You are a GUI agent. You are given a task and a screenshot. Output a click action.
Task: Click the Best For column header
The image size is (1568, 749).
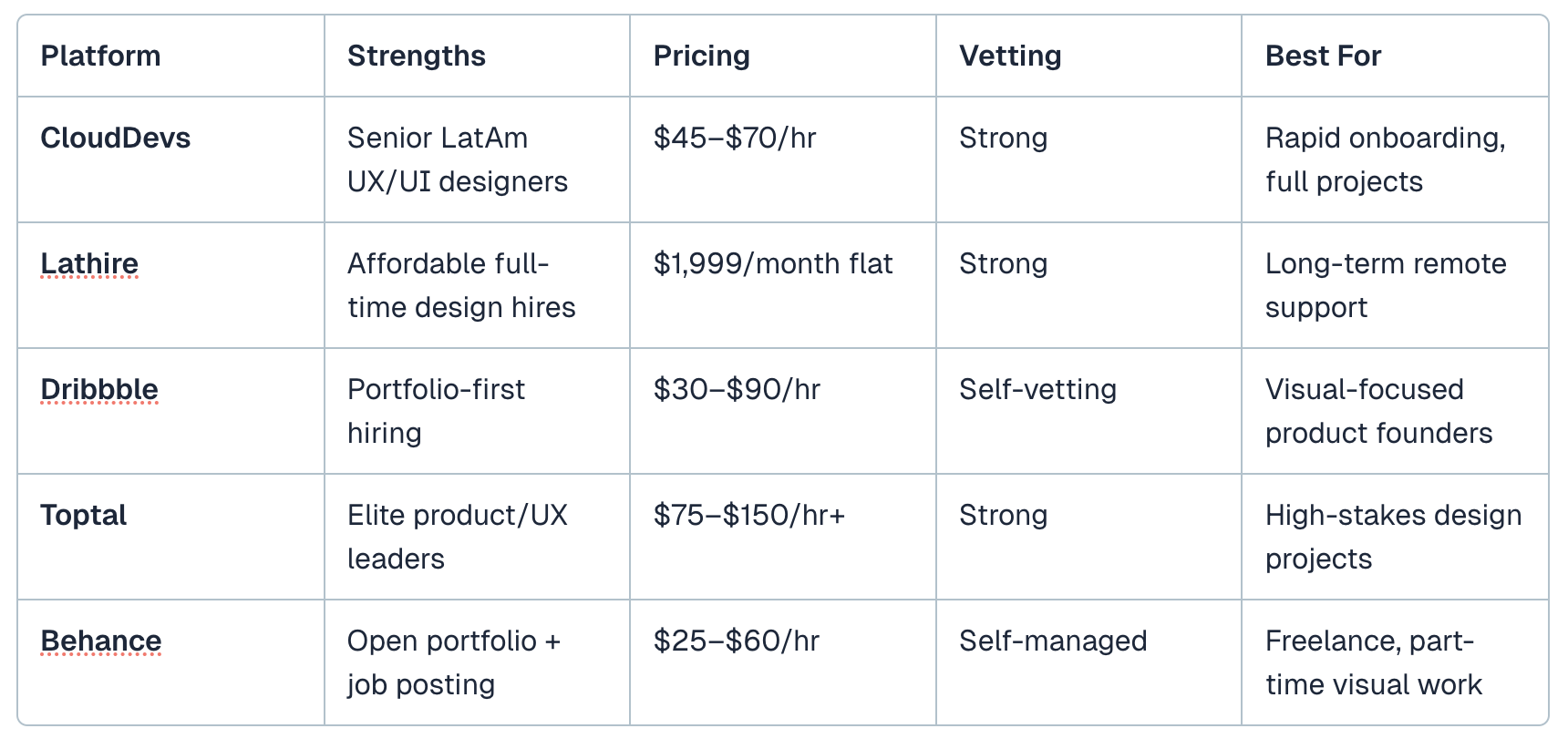pos(1323,56)
